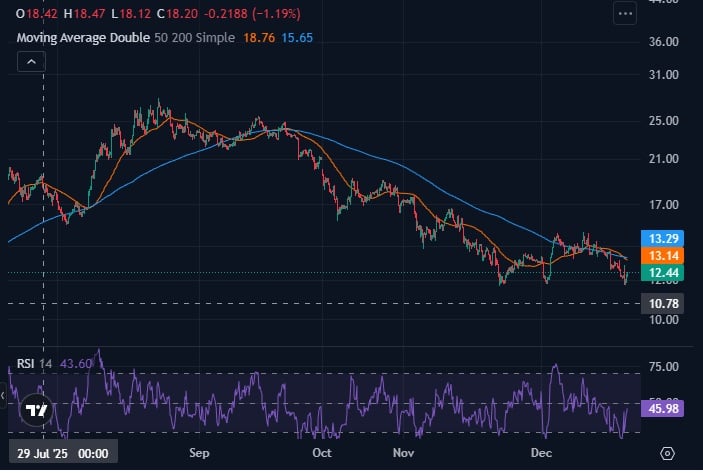Screen dimensions: 703x473
Task: Click the left-edge panel arrow
Action: click(4, 397)
